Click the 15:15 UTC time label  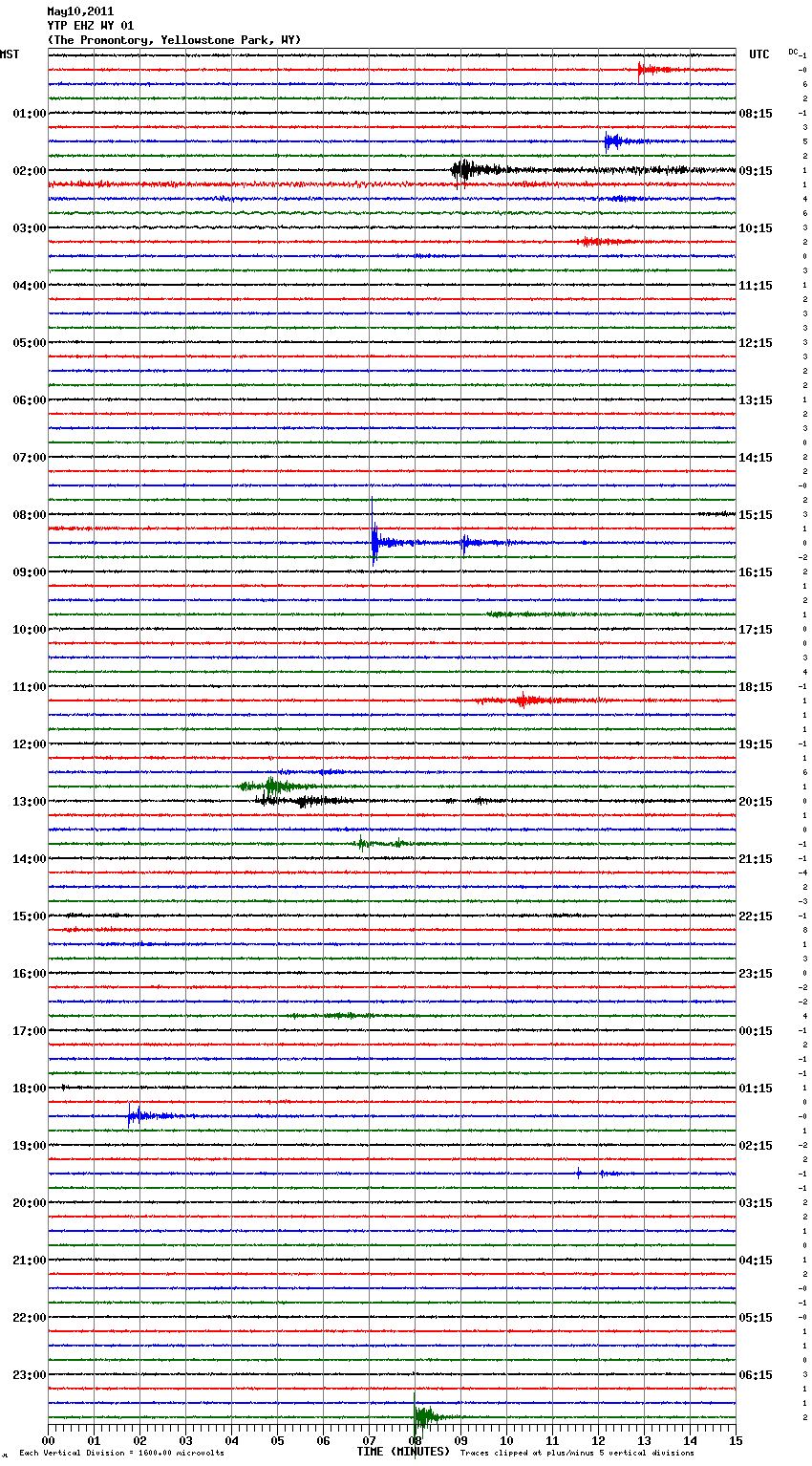pyautogui.click(x=756, y=515)
